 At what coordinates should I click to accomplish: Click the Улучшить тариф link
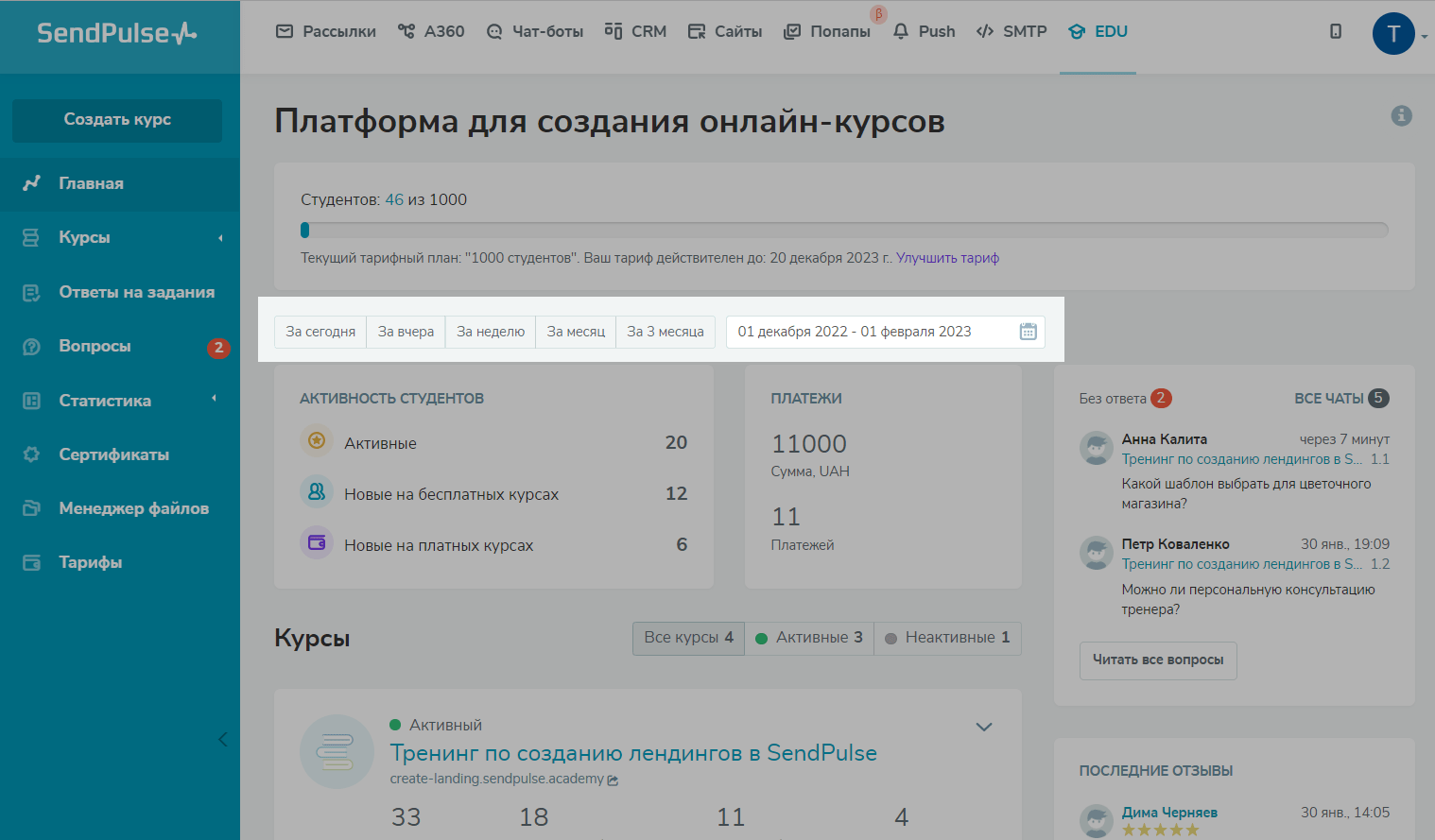(947, 258)
